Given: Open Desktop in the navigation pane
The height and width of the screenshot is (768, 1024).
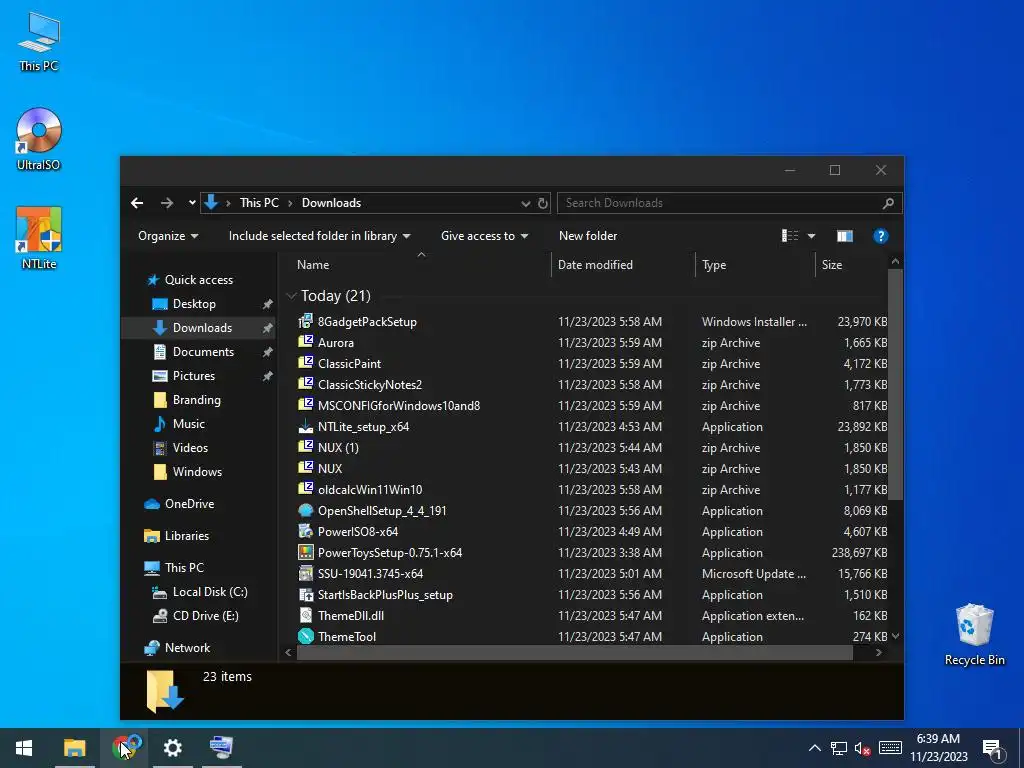Looking at the screenshot, I should click(194, 304).
